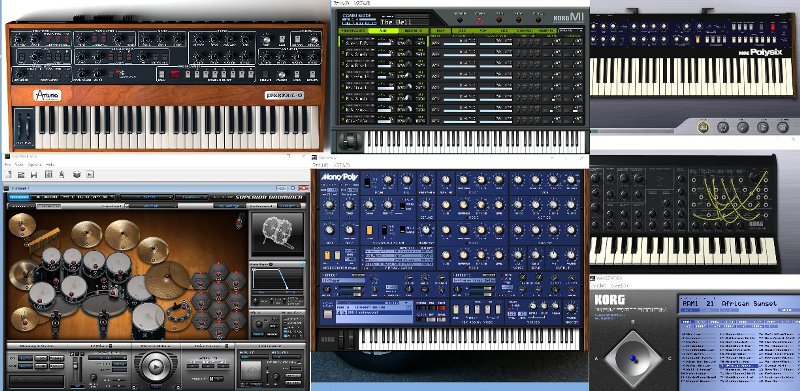Screen dimensions: 800x391
Task: Open the File menu above the drummer toolbar
Action: pos(8,165)
